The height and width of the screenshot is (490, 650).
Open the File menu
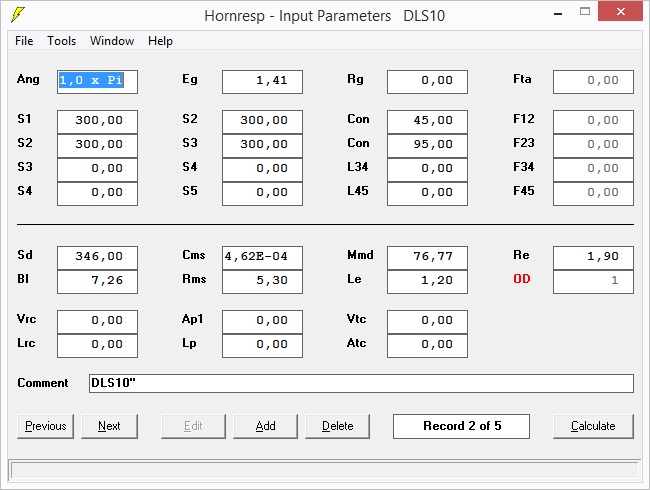tap(24, 41)
